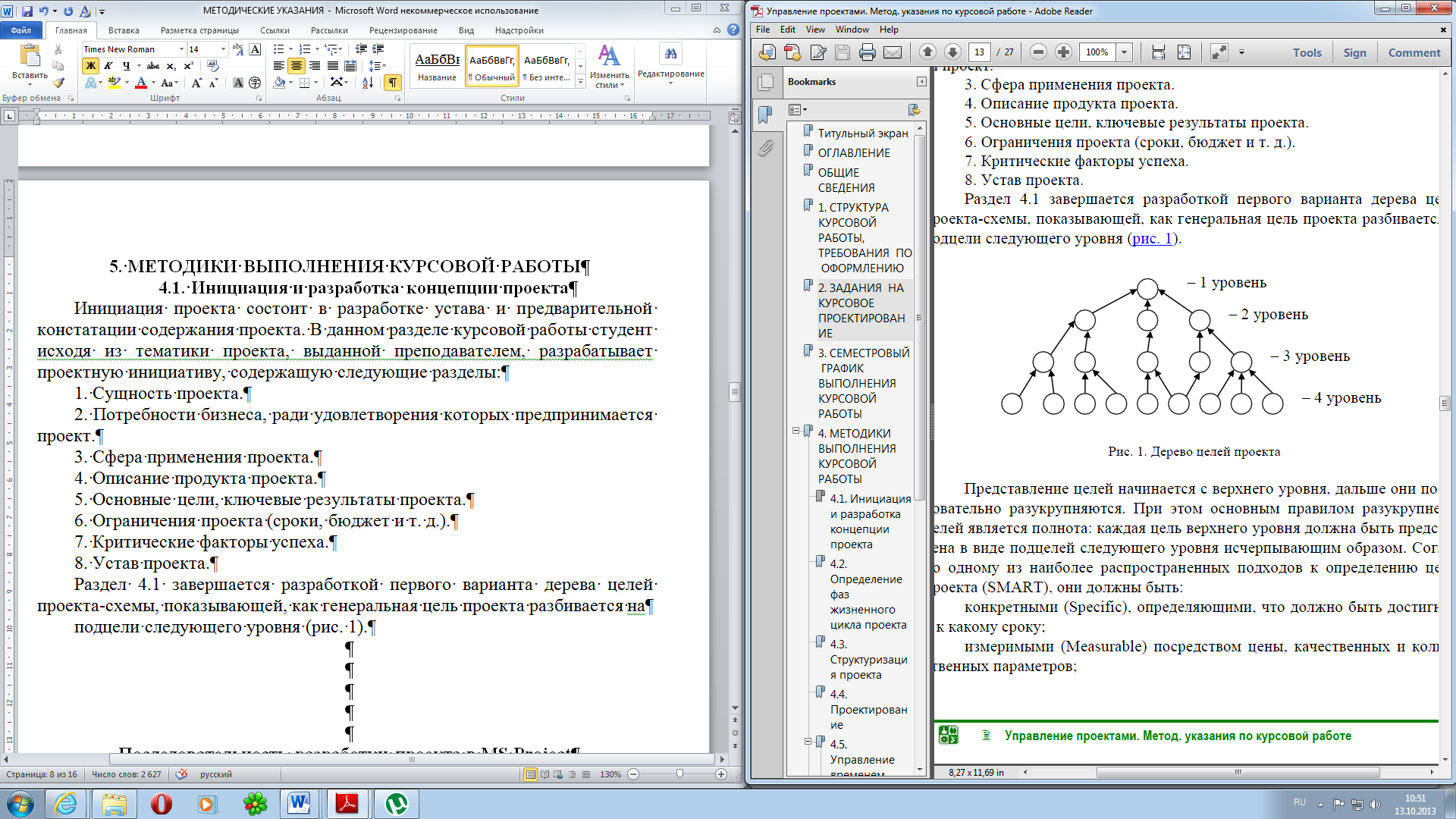Open the Sign pane in Adobe Reader
Viewport: 1456px width, 819px height.
tap(1355, 52)
